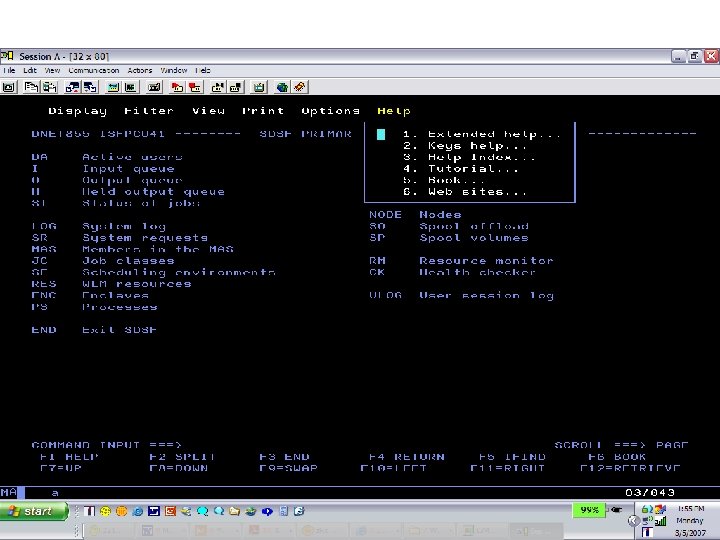Click the Print Screen toolbar icon

click(x=9, y=87)
